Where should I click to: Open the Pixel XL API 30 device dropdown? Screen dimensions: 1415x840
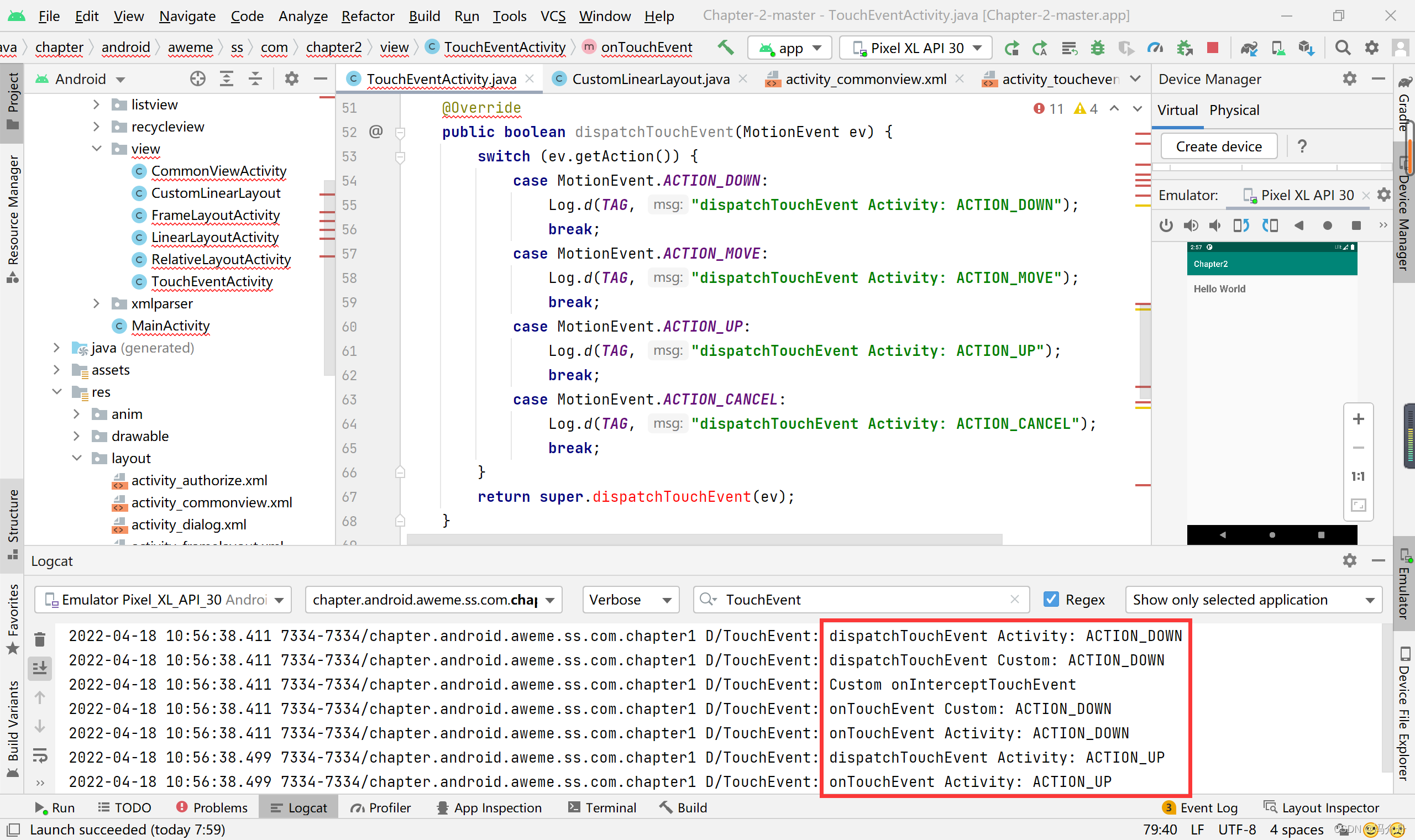pos(915,48)
